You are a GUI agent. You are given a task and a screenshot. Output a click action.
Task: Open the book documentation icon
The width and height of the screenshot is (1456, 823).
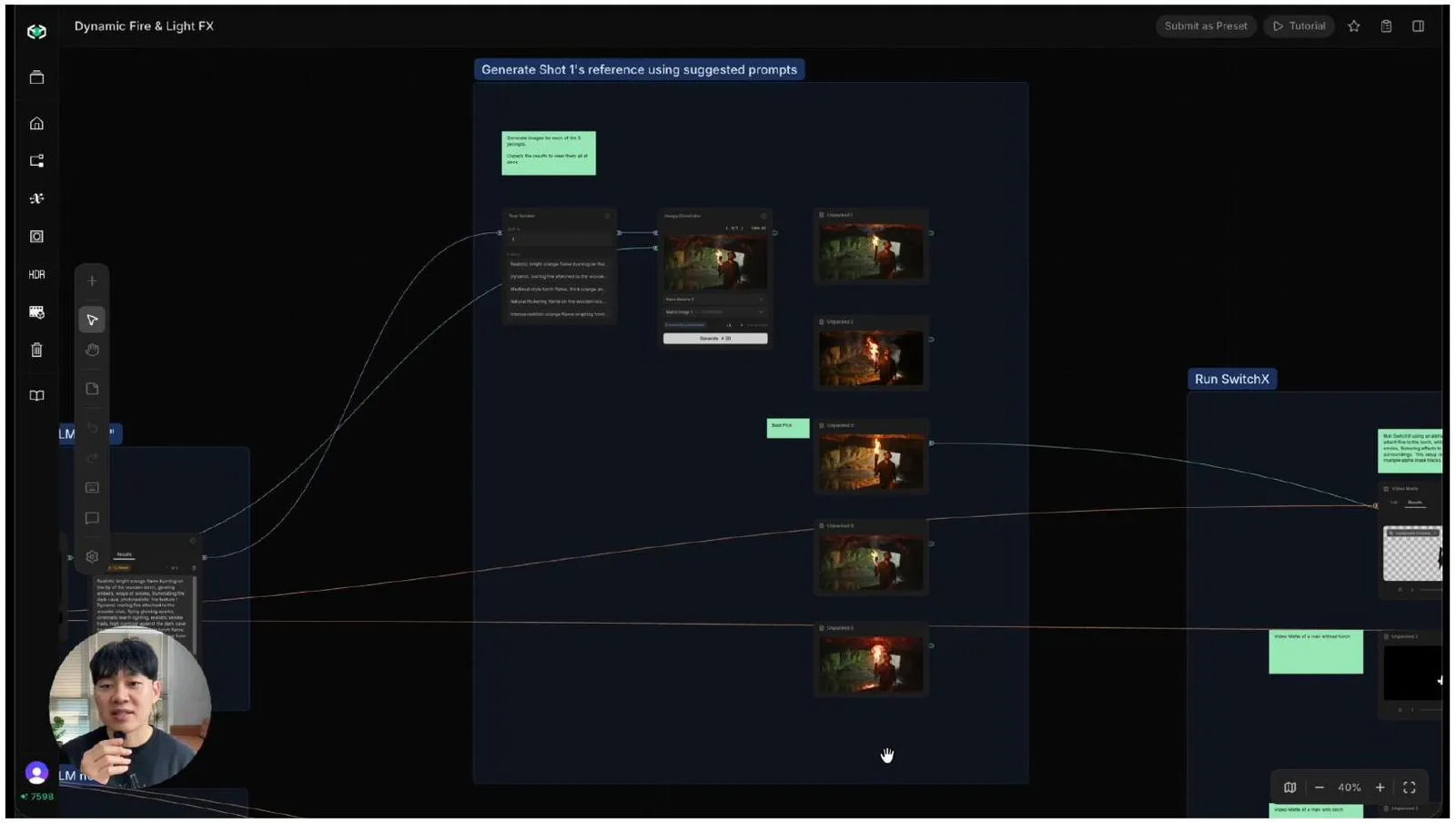(x=36, y=396)
